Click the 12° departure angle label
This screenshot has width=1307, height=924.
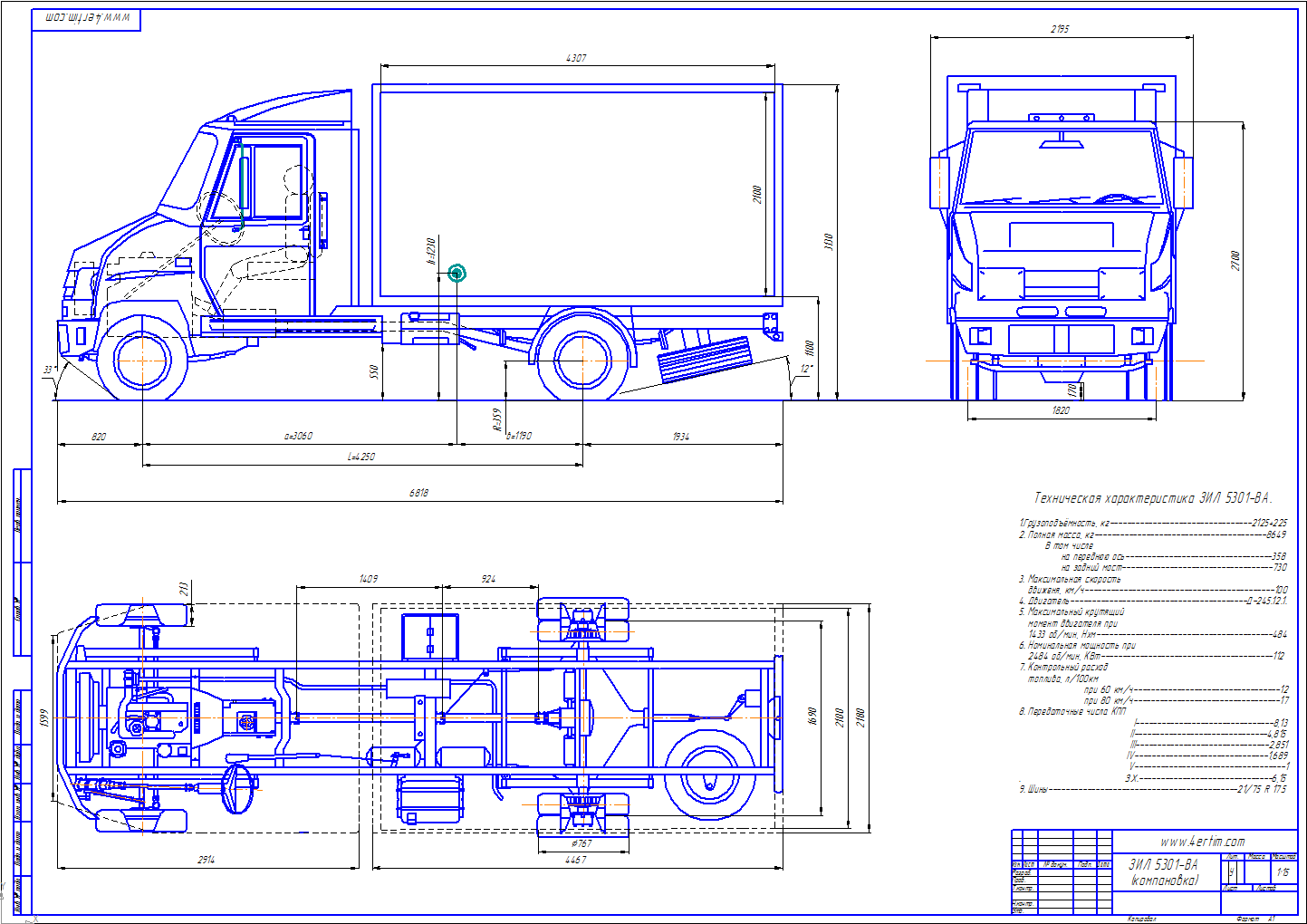(x=806, y=369)
